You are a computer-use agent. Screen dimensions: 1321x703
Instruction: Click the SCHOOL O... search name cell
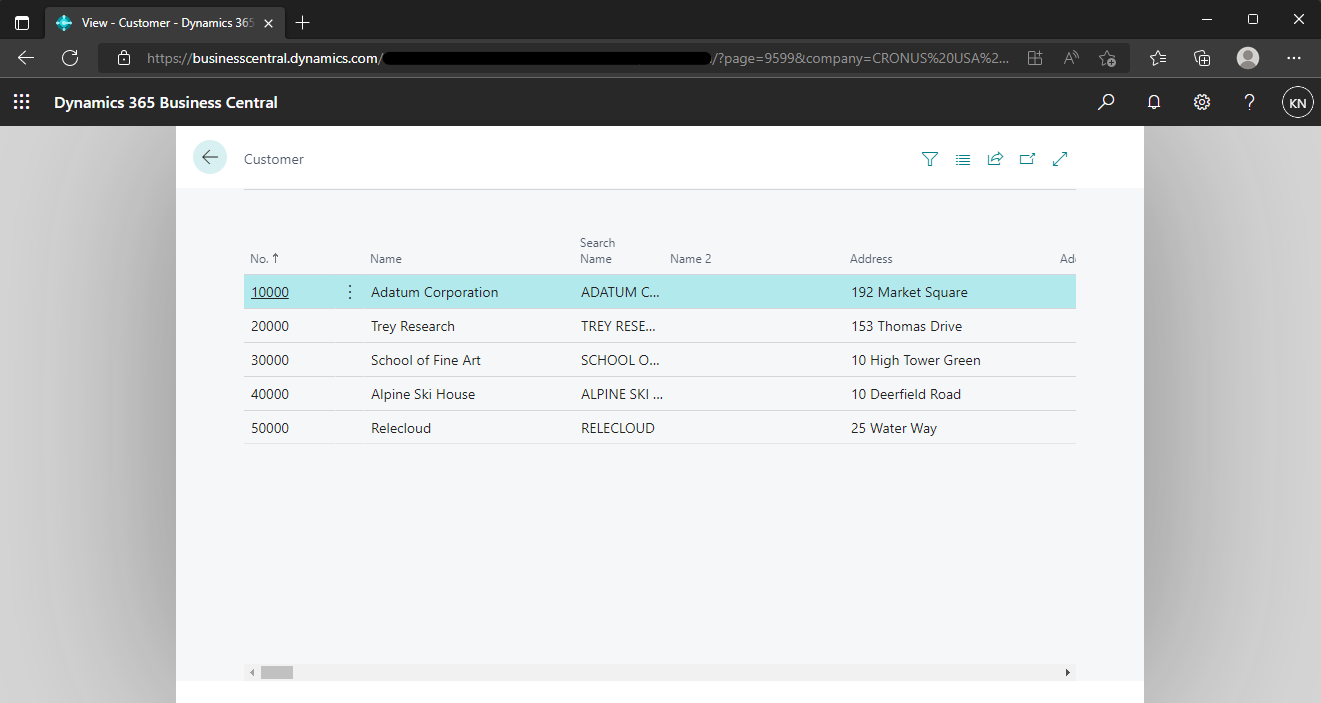pos(620,360)
